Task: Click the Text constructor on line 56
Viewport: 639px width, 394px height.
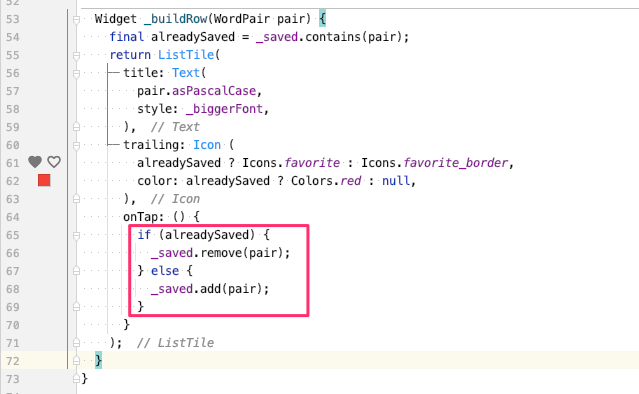Action: [185, 73]
